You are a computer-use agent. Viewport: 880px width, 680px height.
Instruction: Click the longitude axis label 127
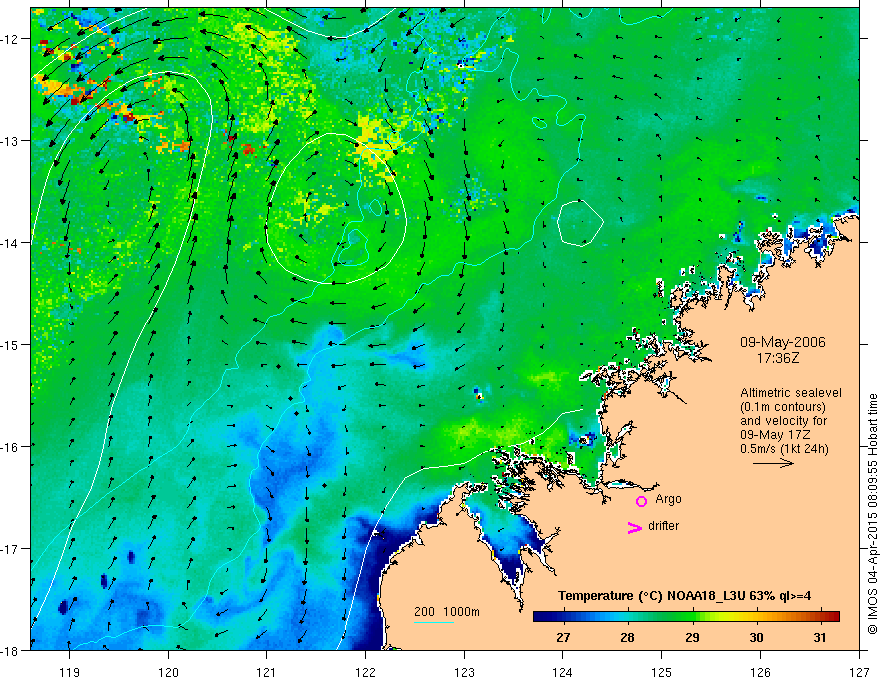859,672
